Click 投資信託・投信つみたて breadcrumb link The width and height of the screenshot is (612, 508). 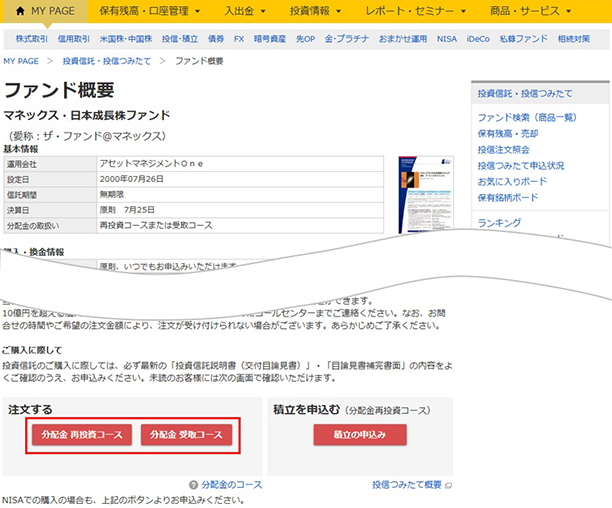107,61
